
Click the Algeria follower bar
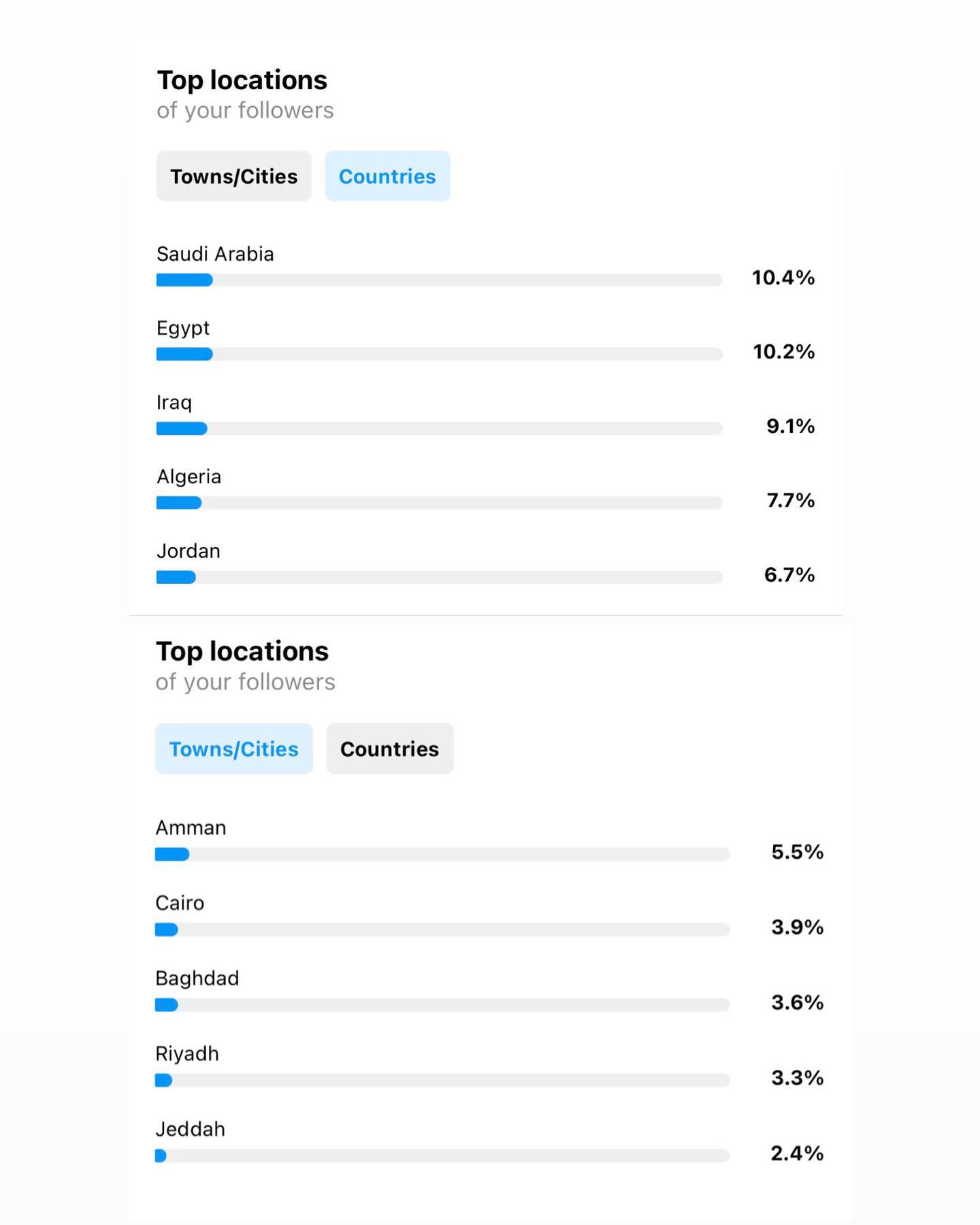click(x=439, y=503)
